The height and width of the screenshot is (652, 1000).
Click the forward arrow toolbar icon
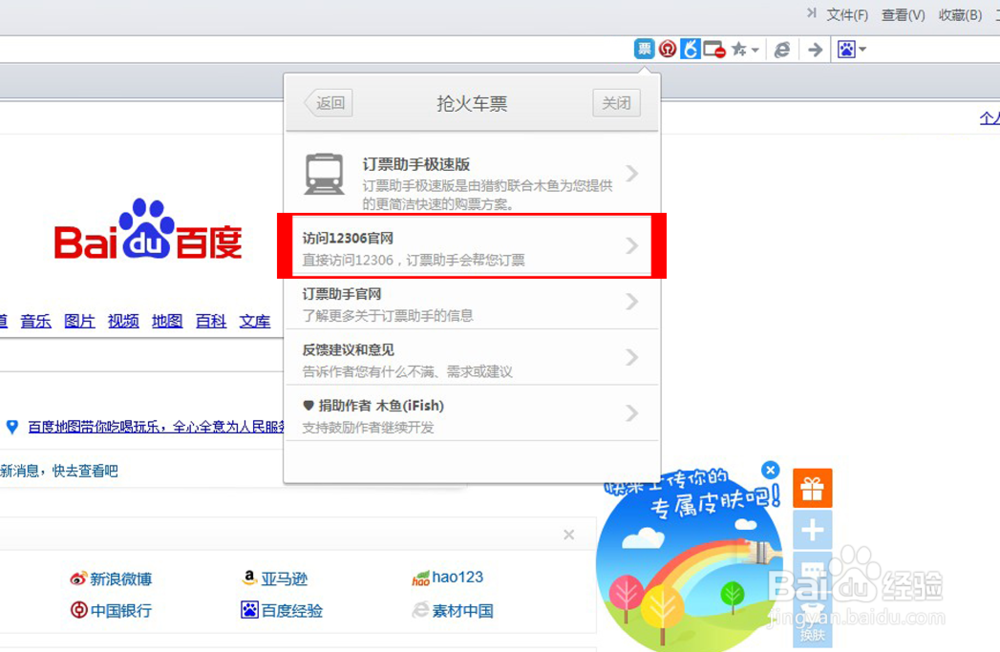tap(815, 49)
